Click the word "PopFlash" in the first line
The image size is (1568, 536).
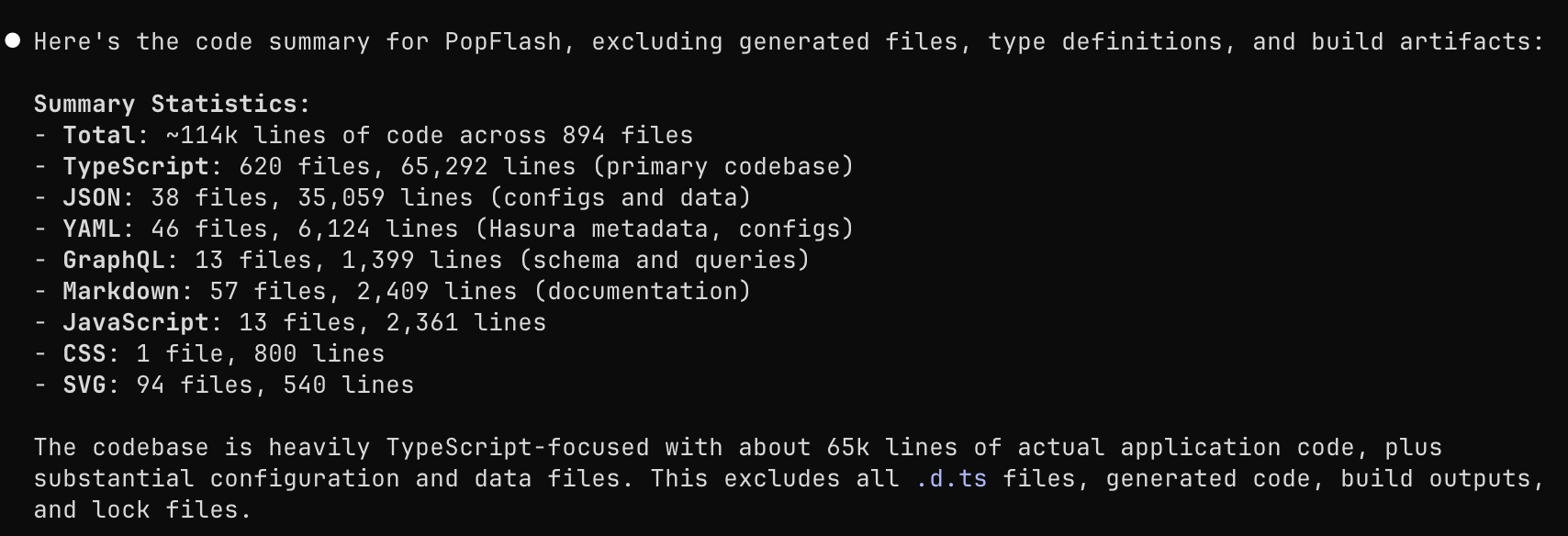(x=503, y=42)
